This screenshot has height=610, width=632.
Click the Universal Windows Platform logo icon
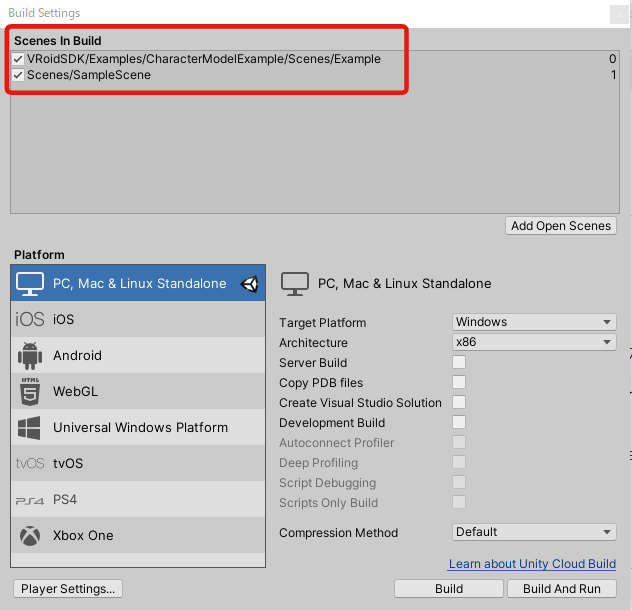tap(29, 427)
